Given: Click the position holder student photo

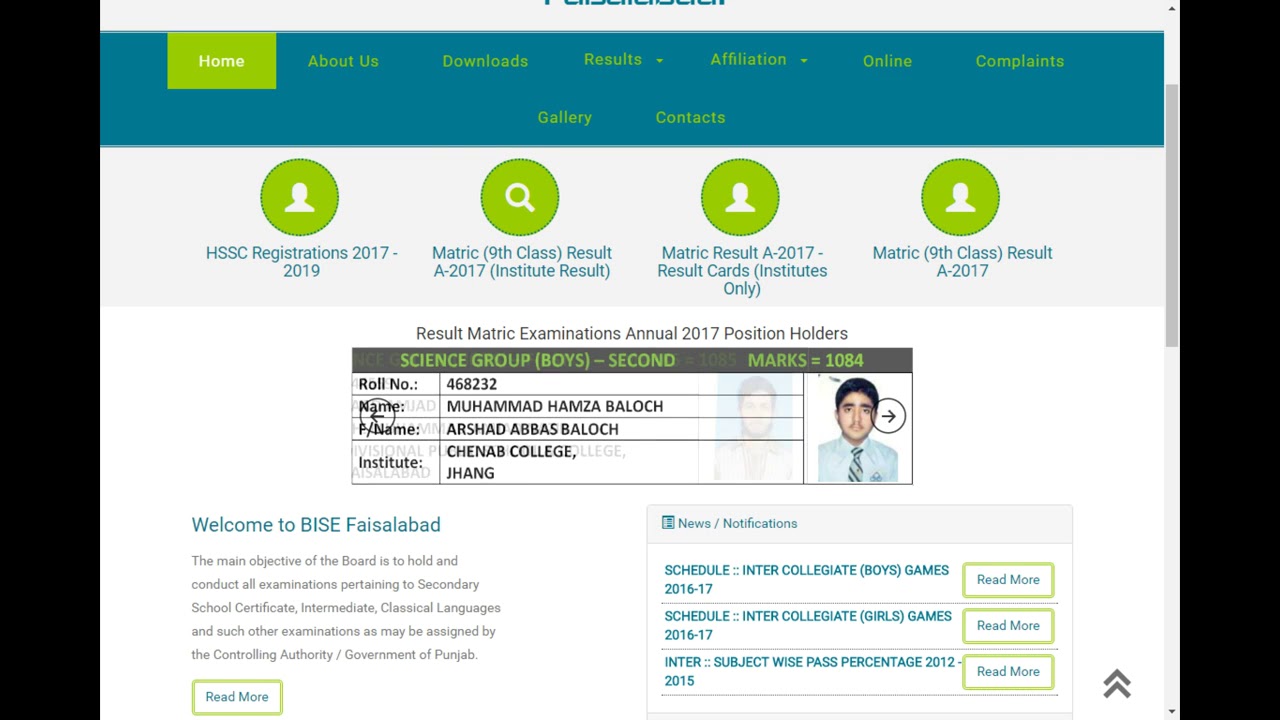Looking at the screenshot, I should tap(857, 429).
